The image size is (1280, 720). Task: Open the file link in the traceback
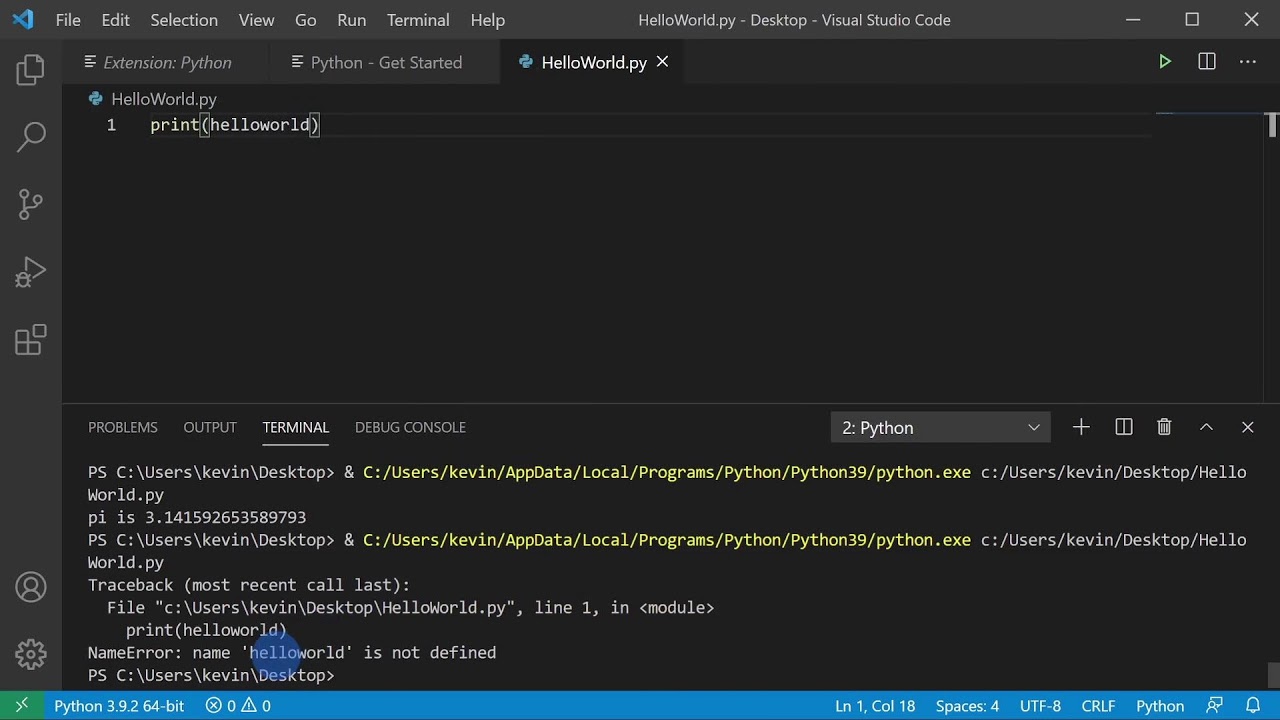coord(335,608)
